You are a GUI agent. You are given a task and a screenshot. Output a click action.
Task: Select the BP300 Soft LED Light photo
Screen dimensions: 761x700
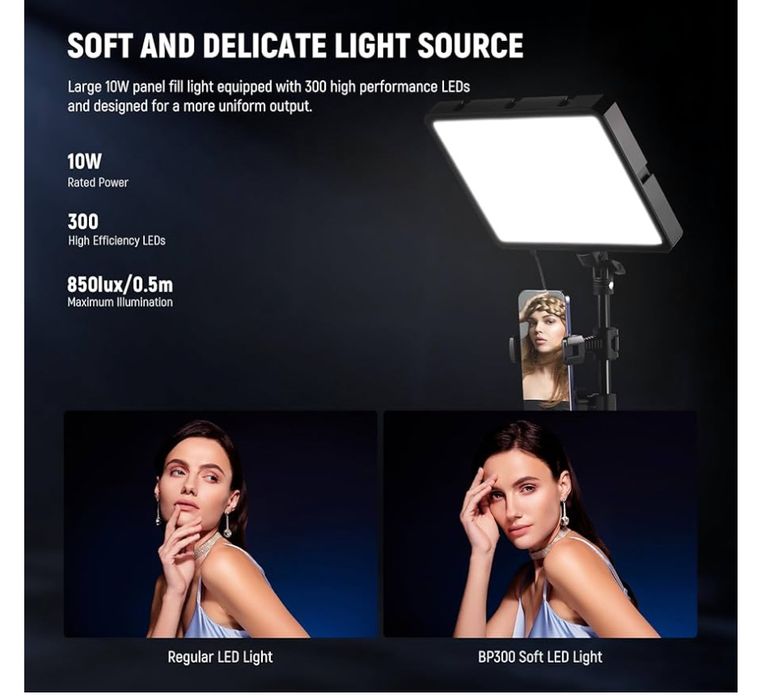(x=540, y=524)
